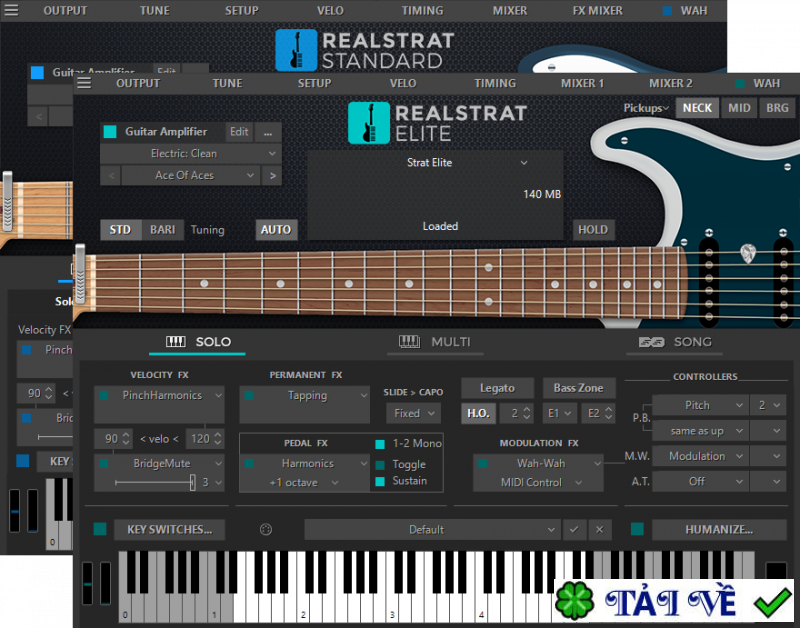800x628 pixels.
Task: Click the RealStrat Standard guitar logo icon
Action: tap(296, 50)
